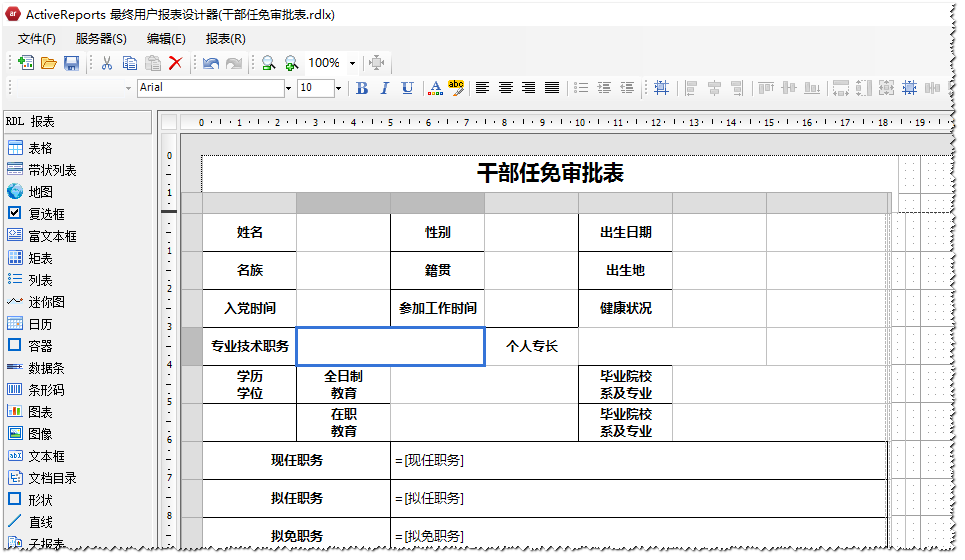Open a report file with folder icon
This screenshot has height=560, width=965.
click(49, 63)
